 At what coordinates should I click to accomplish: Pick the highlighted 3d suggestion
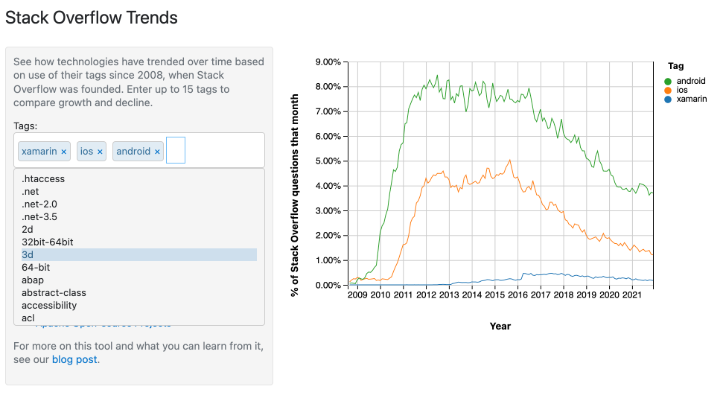(x=139, y=255)
